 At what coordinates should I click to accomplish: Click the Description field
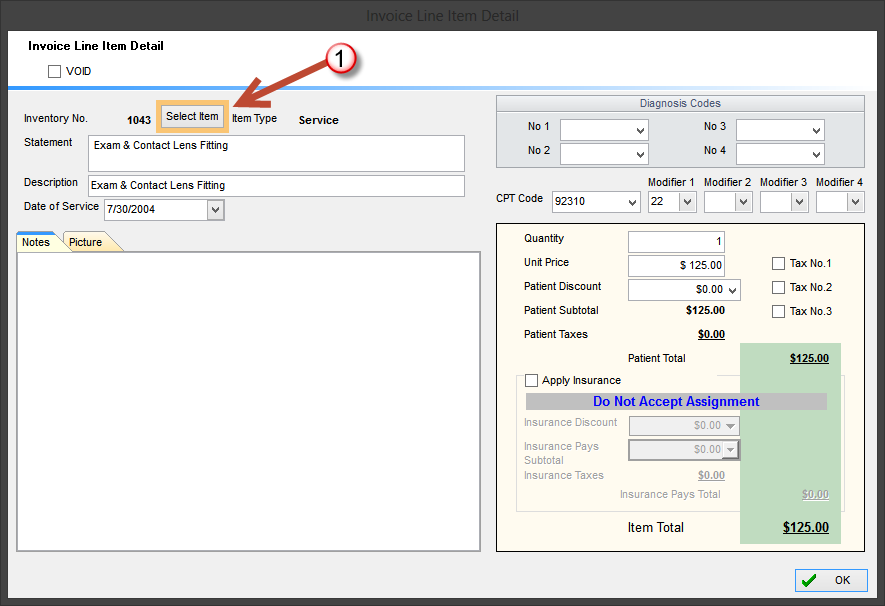276,186
